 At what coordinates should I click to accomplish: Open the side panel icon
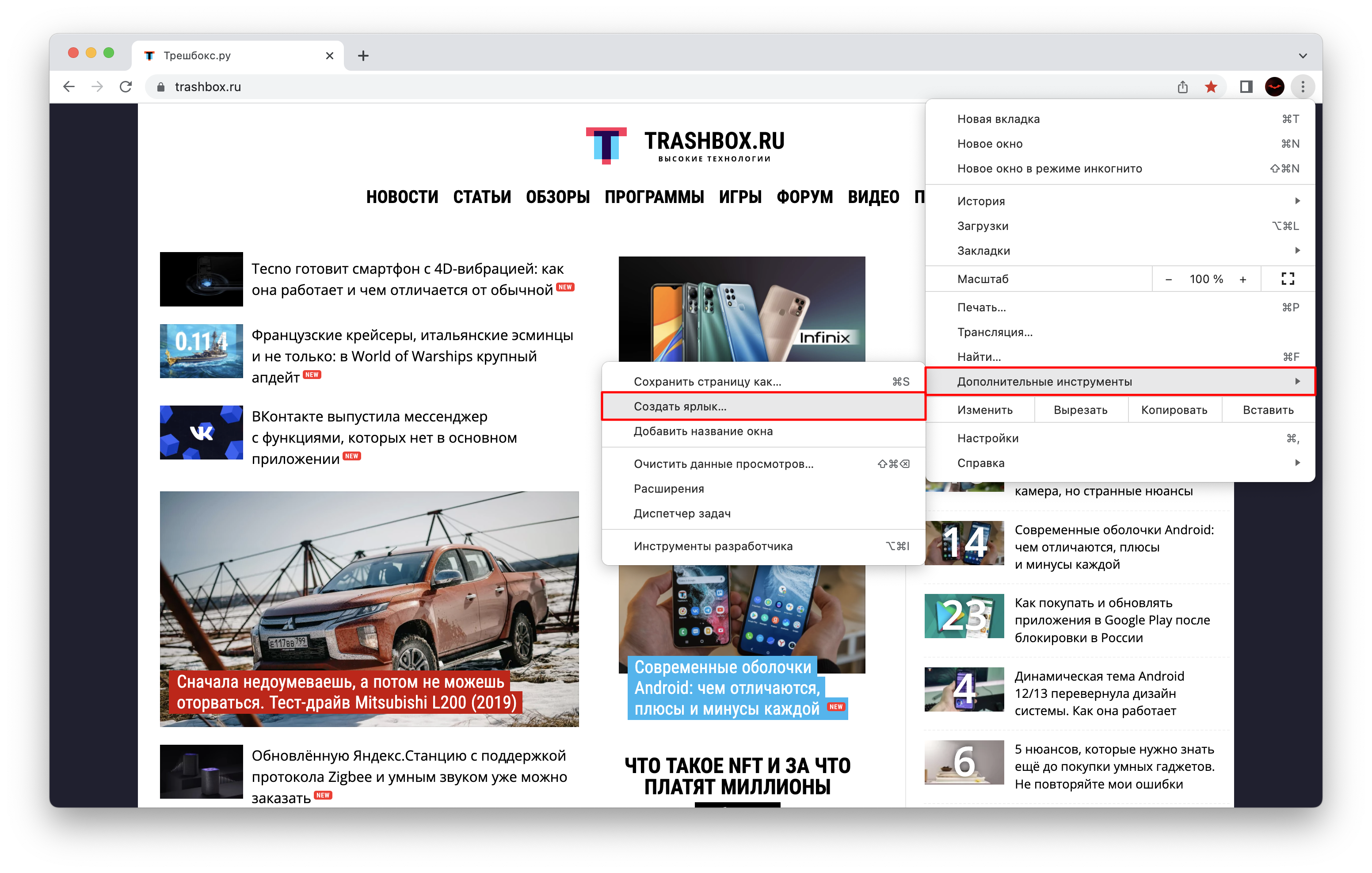[x=1246, y=87]
